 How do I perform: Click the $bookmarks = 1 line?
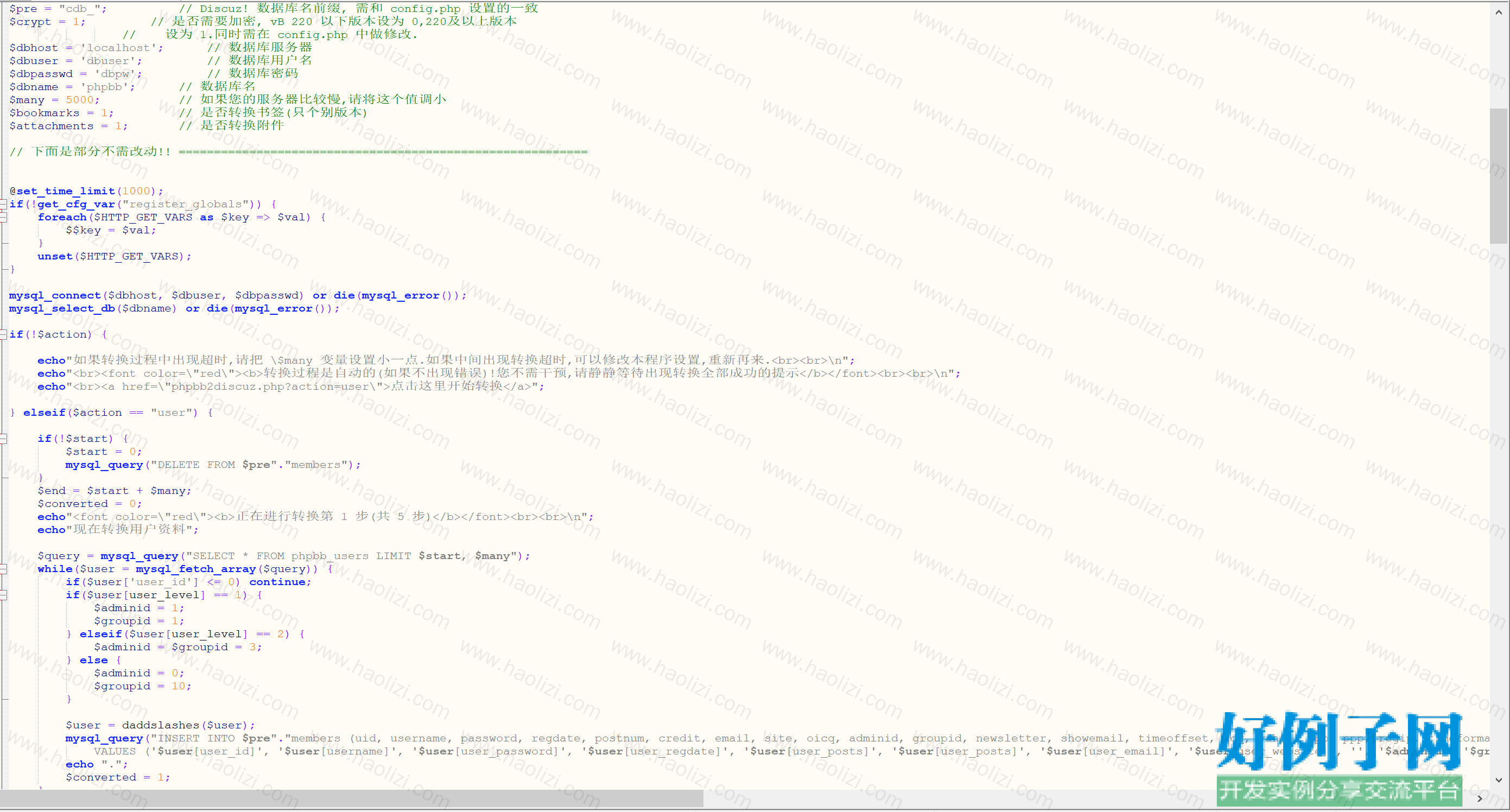61,113
